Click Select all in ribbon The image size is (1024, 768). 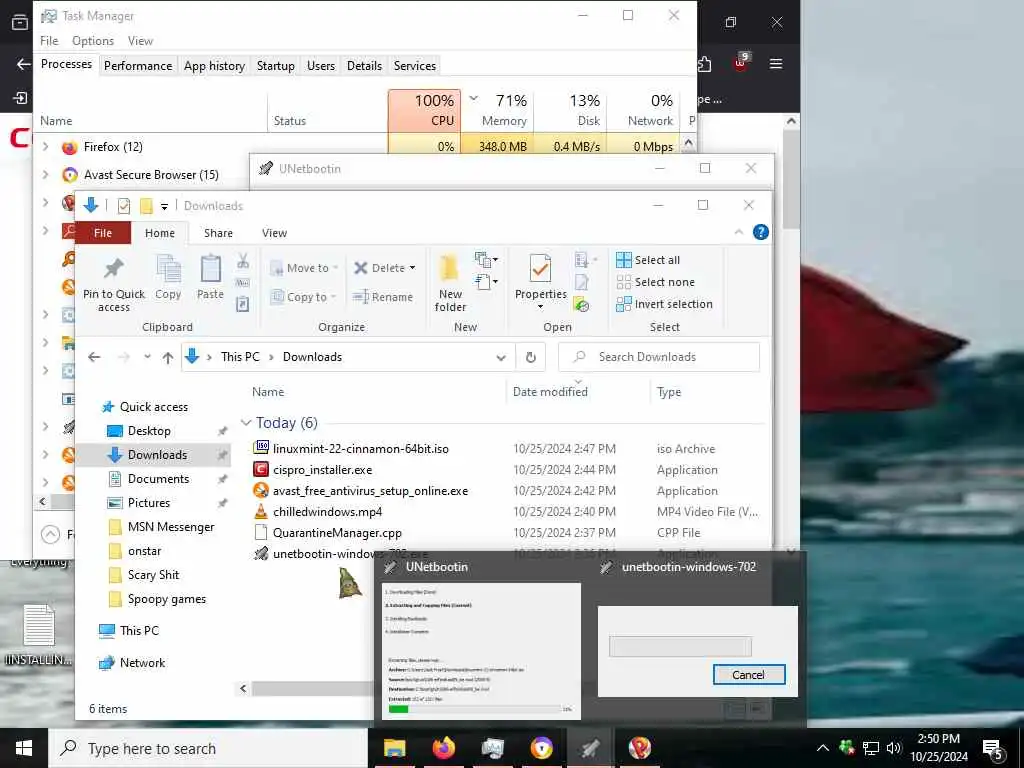pos(648,260)
